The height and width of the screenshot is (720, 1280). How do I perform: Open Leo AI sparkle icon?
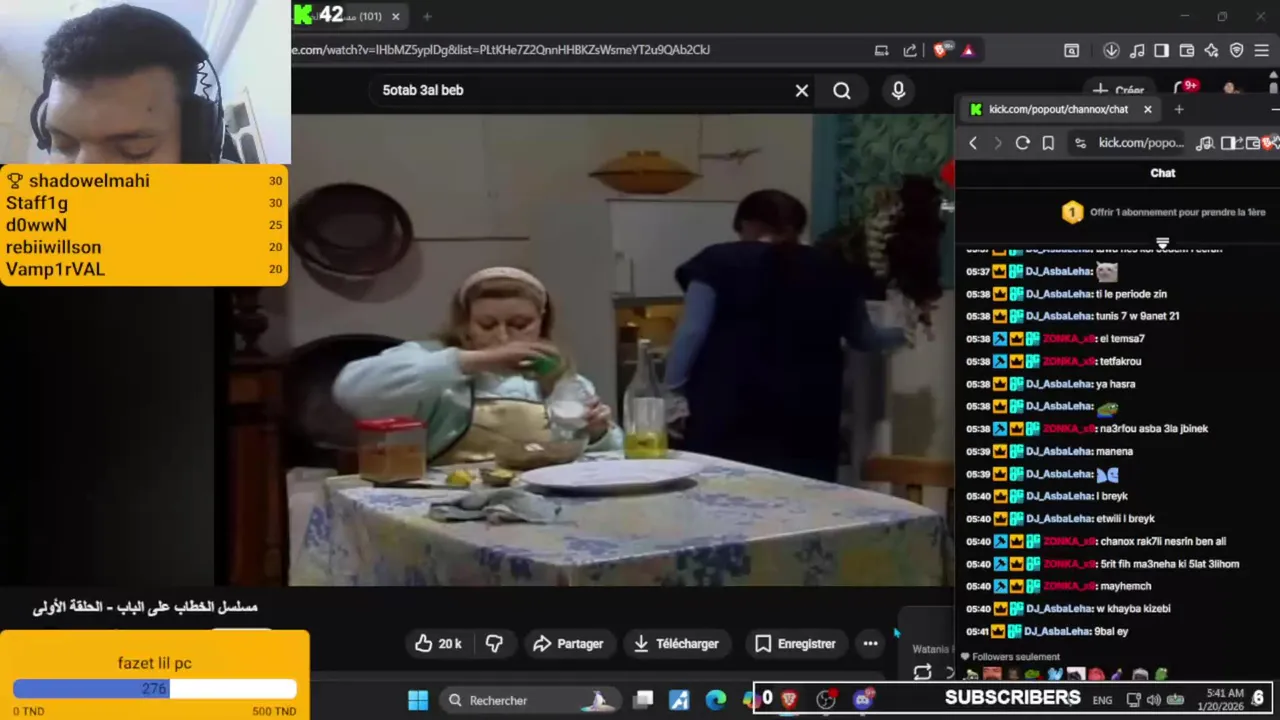1211,50
